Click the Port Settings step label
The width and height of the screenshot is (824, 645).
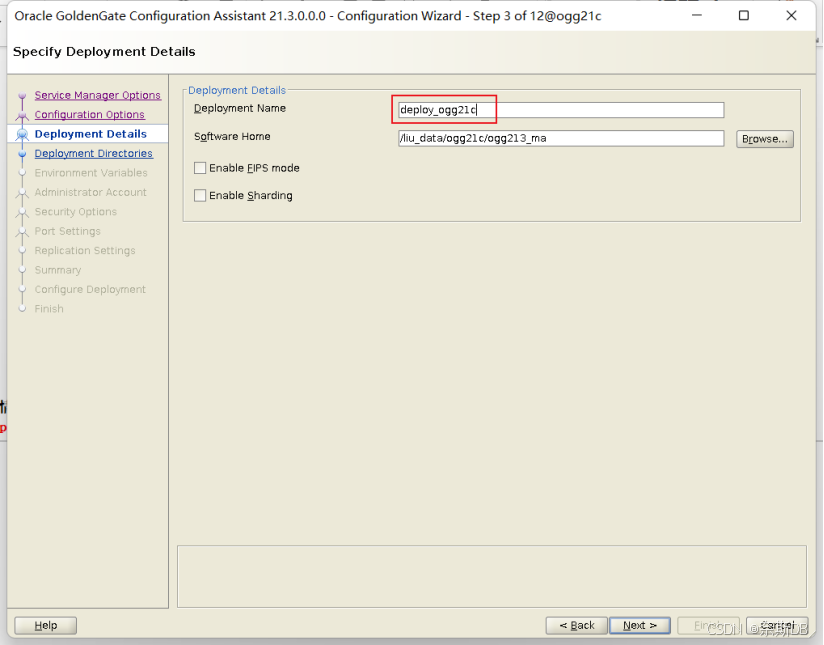tap(67, 231)
